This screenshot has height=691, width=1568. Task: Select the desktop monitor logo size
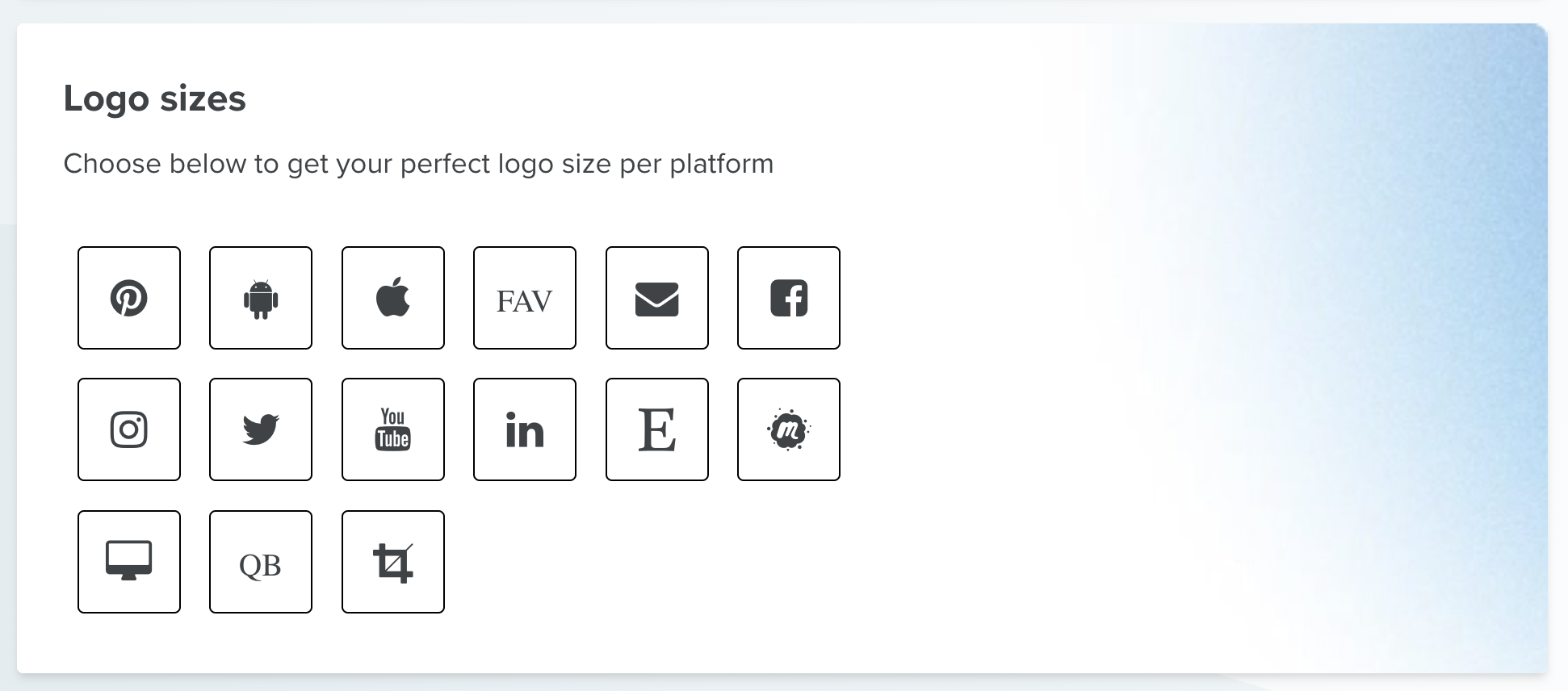(129, 562)
